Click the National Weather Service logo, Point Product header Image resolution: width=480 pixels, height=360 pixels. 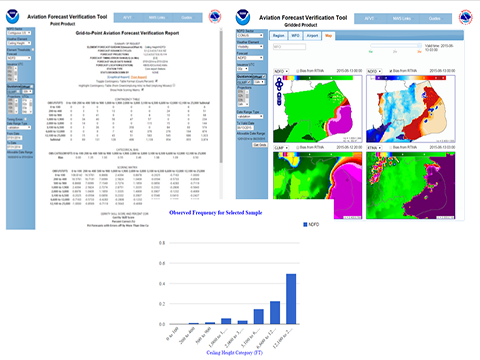pyautogui.click(x=215, y=17)
